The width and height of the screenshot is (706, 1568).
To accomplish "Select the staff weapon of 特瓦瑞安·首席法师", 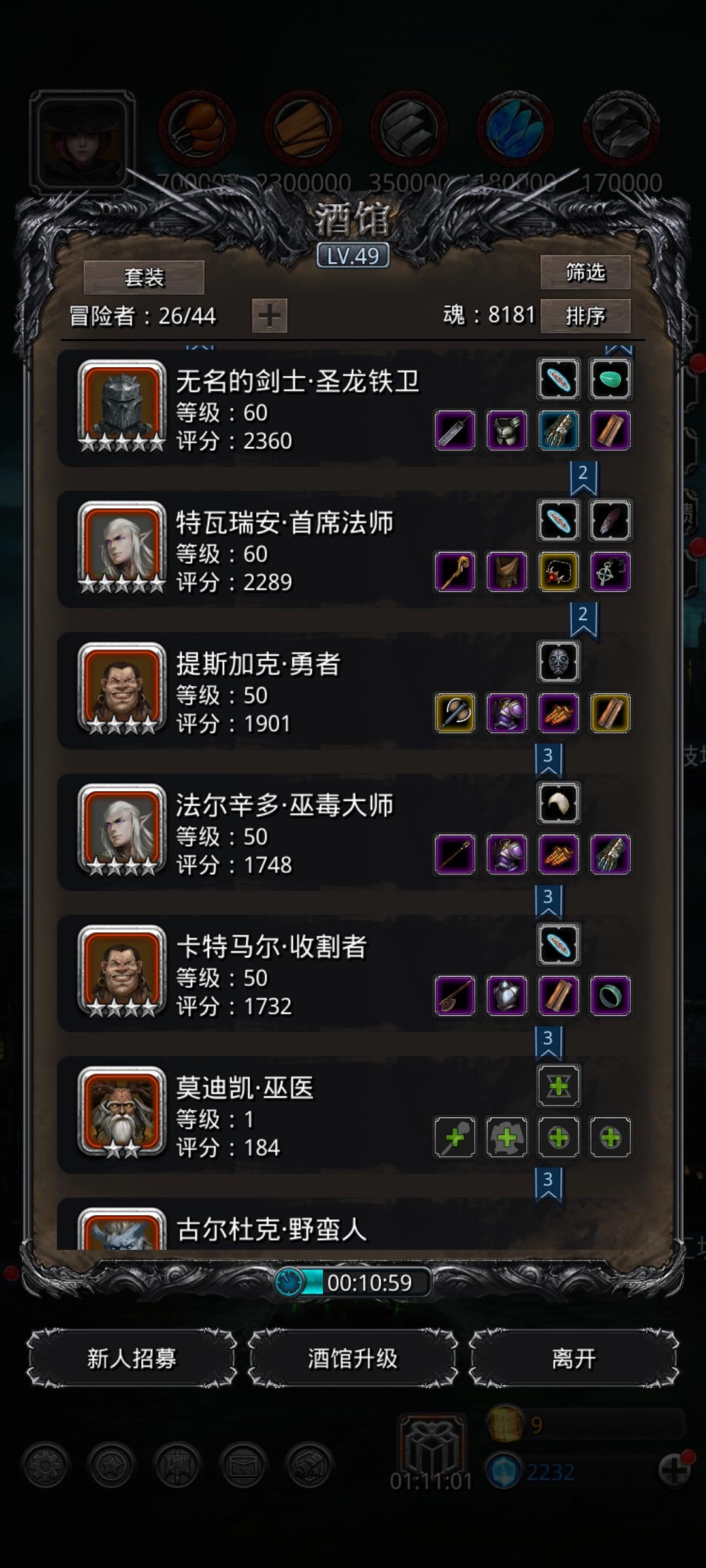I will coord(455,572).
